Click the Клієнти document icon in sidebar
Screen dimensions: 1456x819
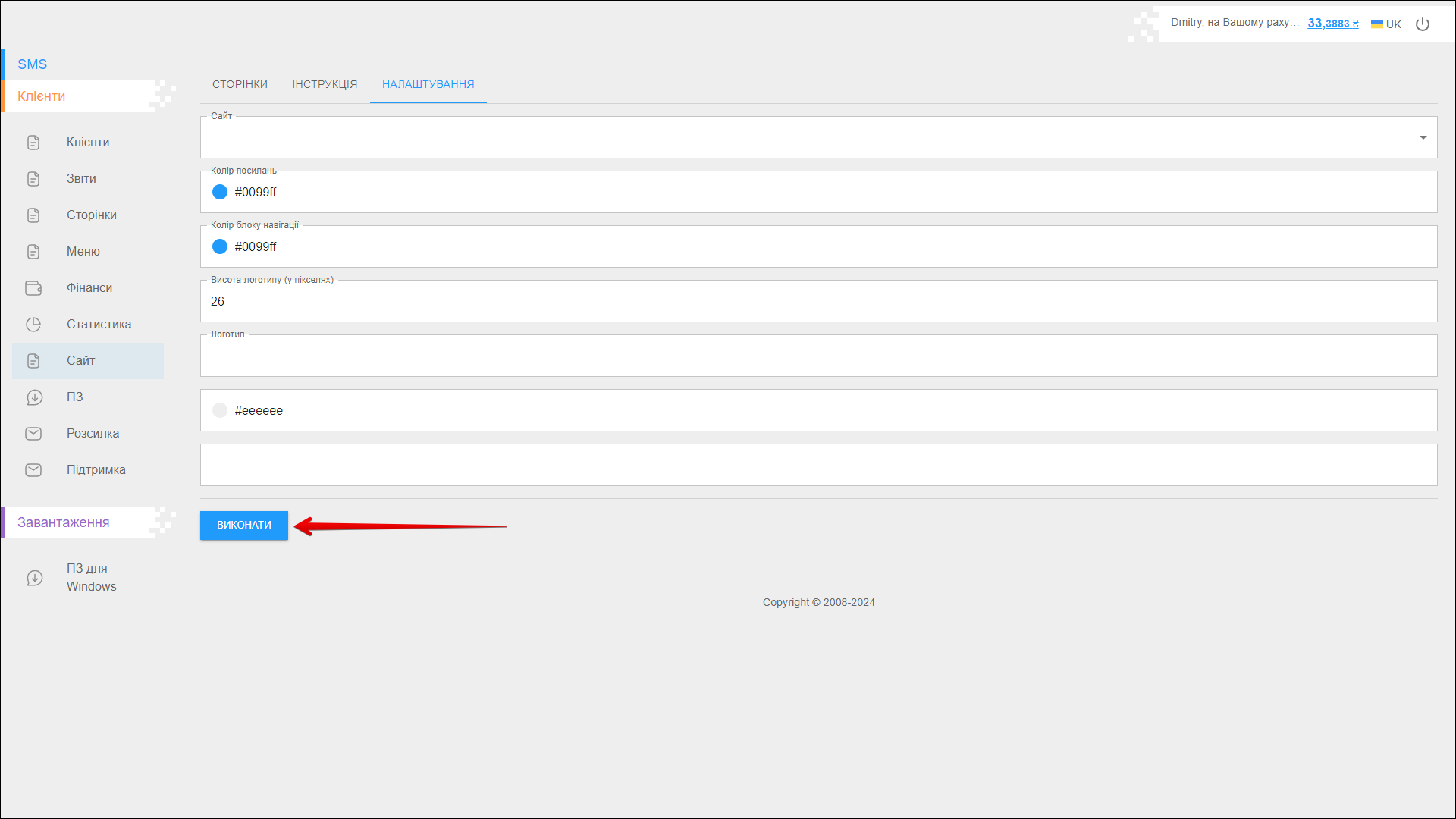pyautogui.click(x=33, y=143)
